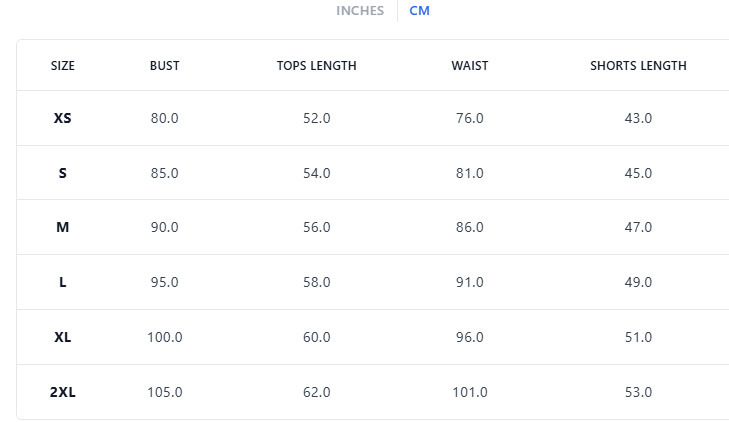The width and height of the screenshot is (729, 422).
Task: Click the XL size row label
Action: 63,337
